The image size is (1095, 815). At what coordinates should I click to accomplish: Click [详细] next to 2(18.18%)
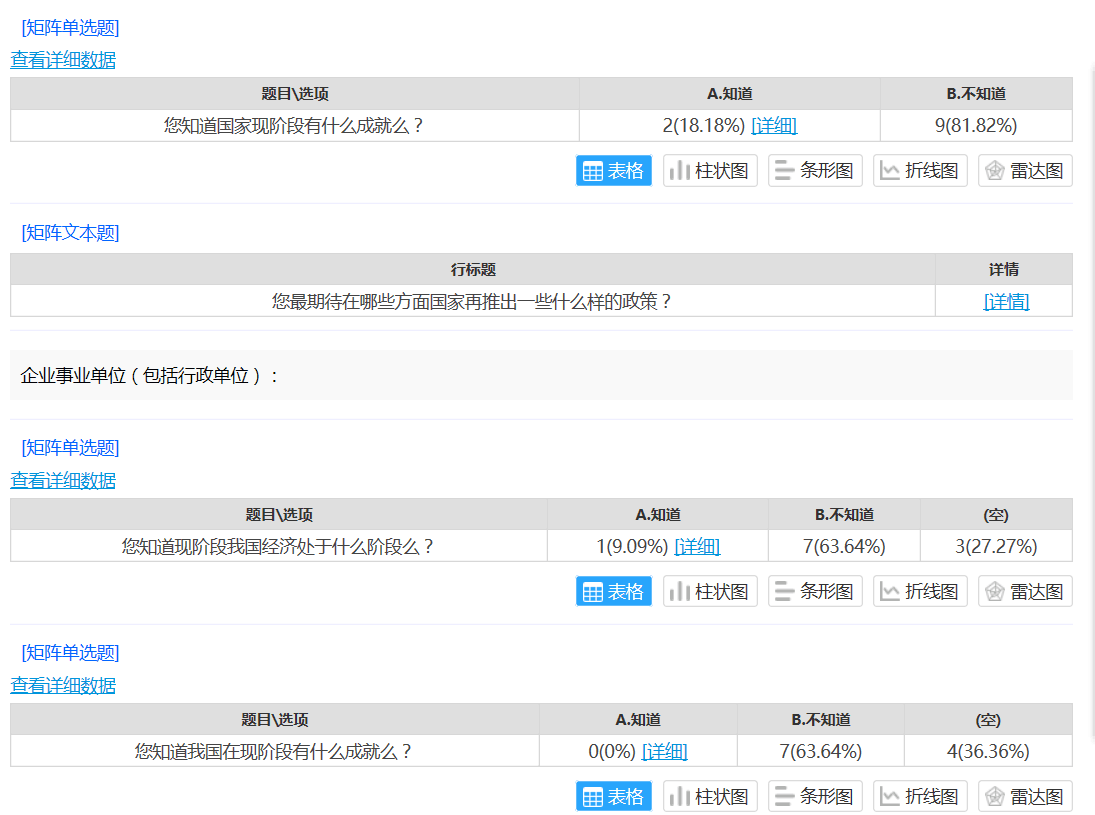click(774, 126)
